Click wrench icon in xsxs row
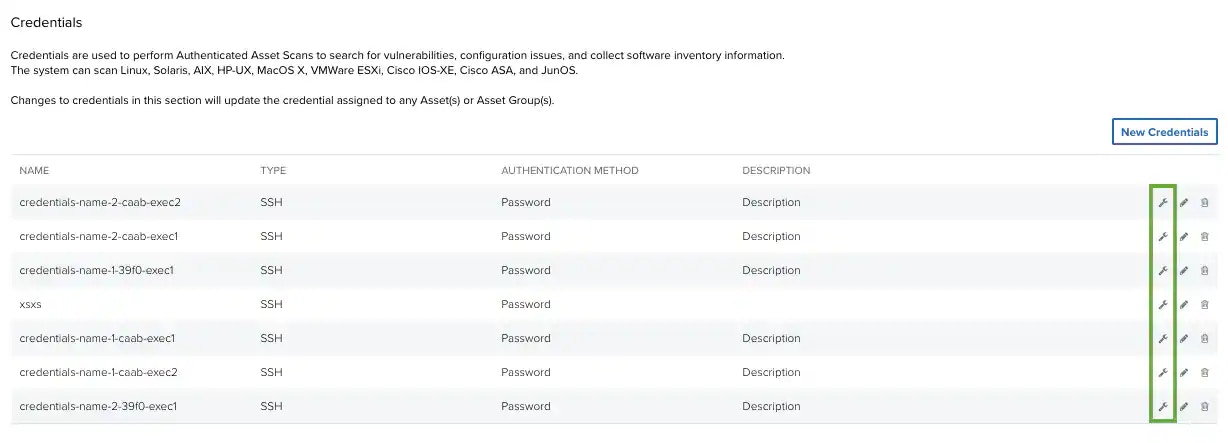The image size is (1228, 443). [1163, 305]
